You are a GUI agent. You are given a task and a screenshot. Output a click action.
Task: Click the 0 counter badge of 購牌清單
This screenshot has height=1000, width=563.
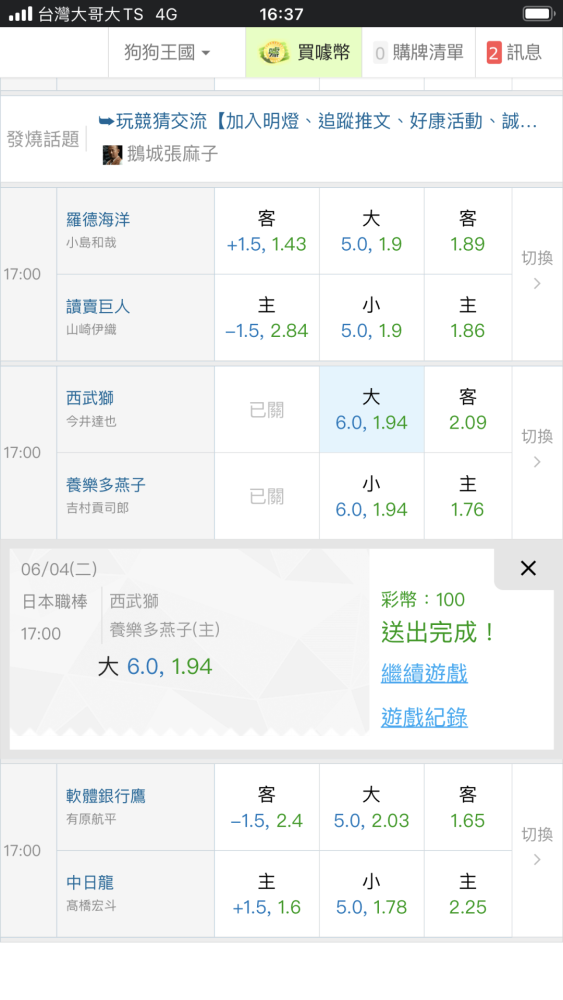point(380,53)
